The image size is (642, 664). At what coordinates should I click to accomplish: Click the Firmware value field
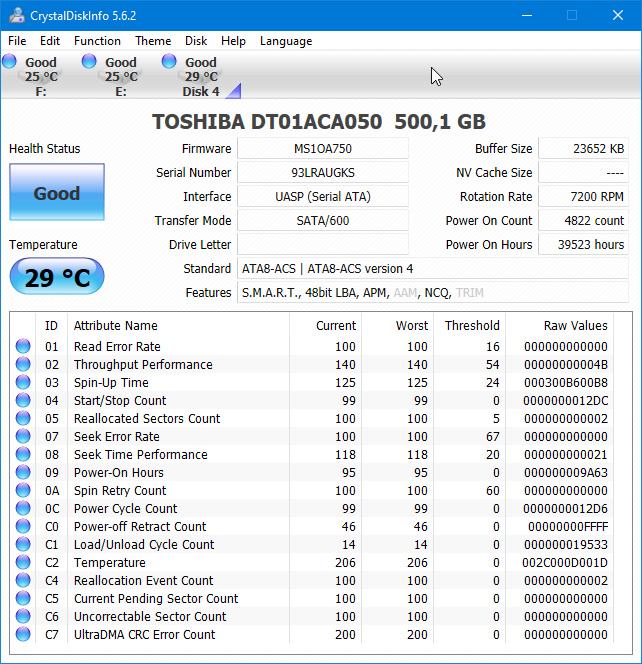[x=322, y=149]
